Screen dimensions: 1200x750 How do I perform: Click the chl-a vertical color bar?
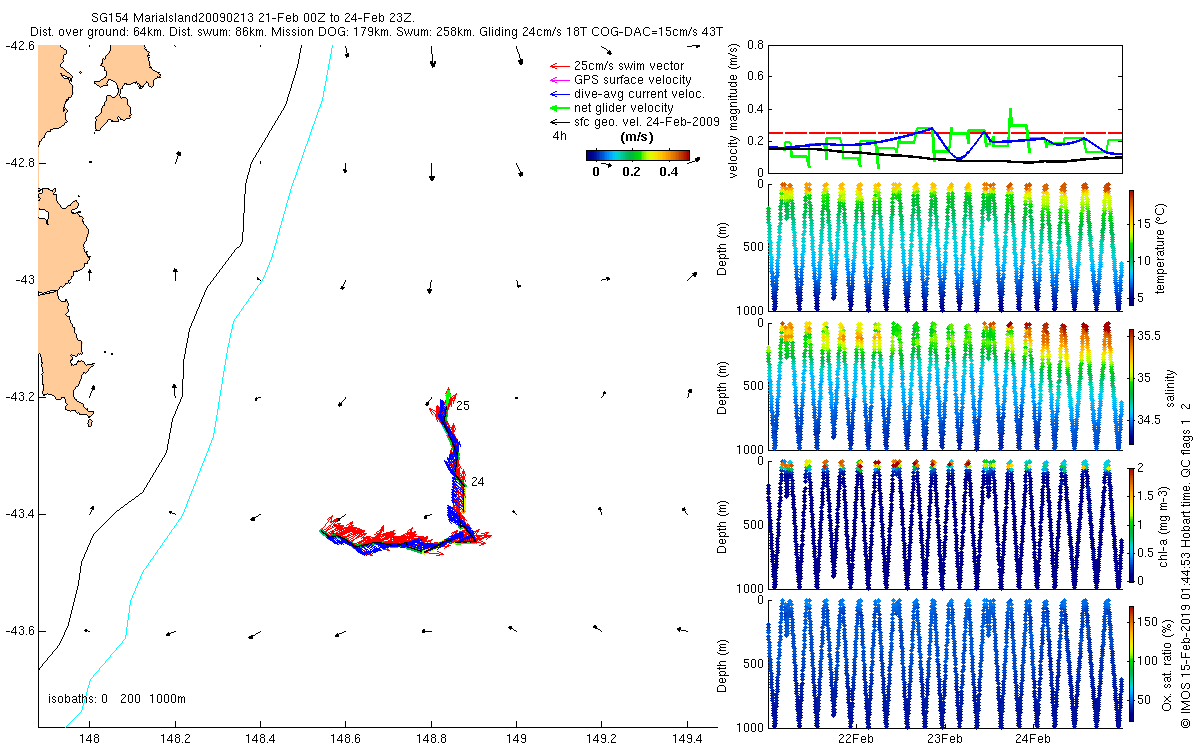(1132, 523)
